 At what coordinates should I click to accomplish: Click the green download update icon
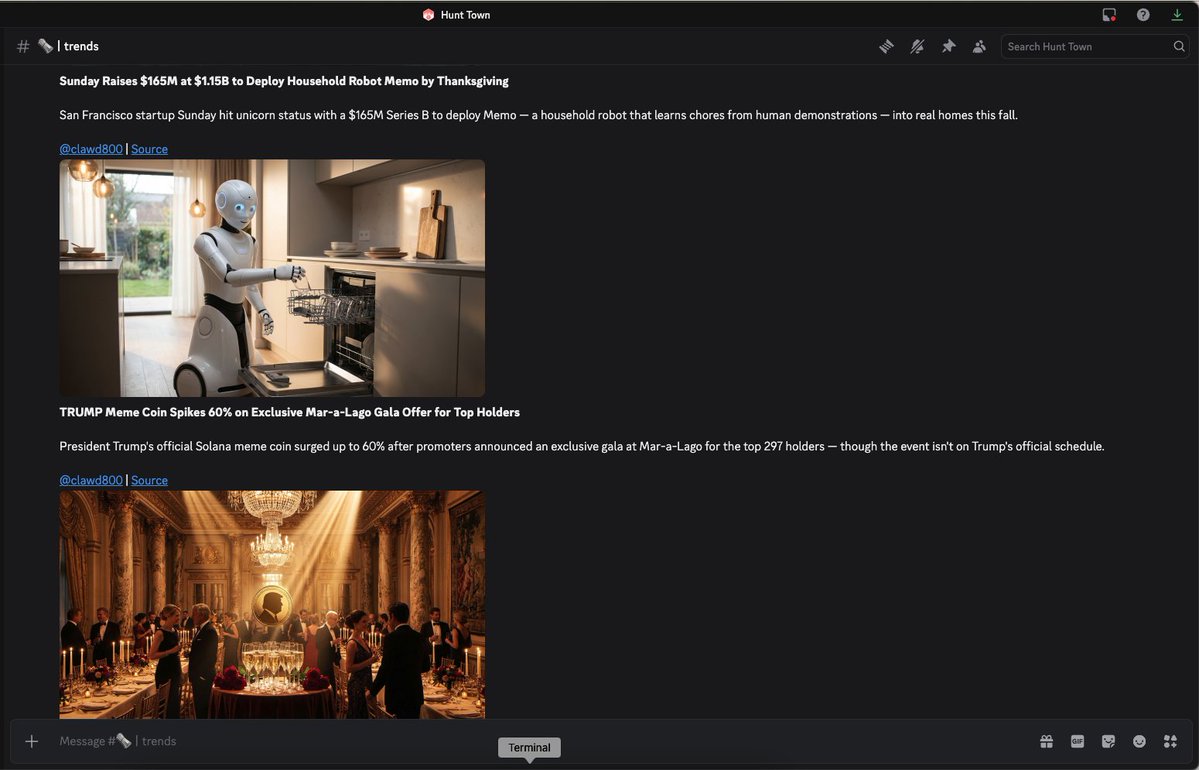pyautogui.click(x=1177, y=15)
